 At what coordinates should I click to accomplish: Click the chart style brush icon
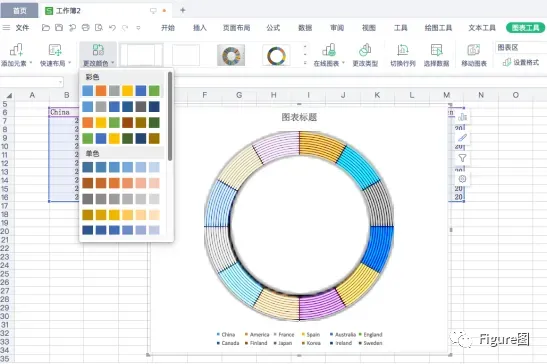[x=462, y=138]
